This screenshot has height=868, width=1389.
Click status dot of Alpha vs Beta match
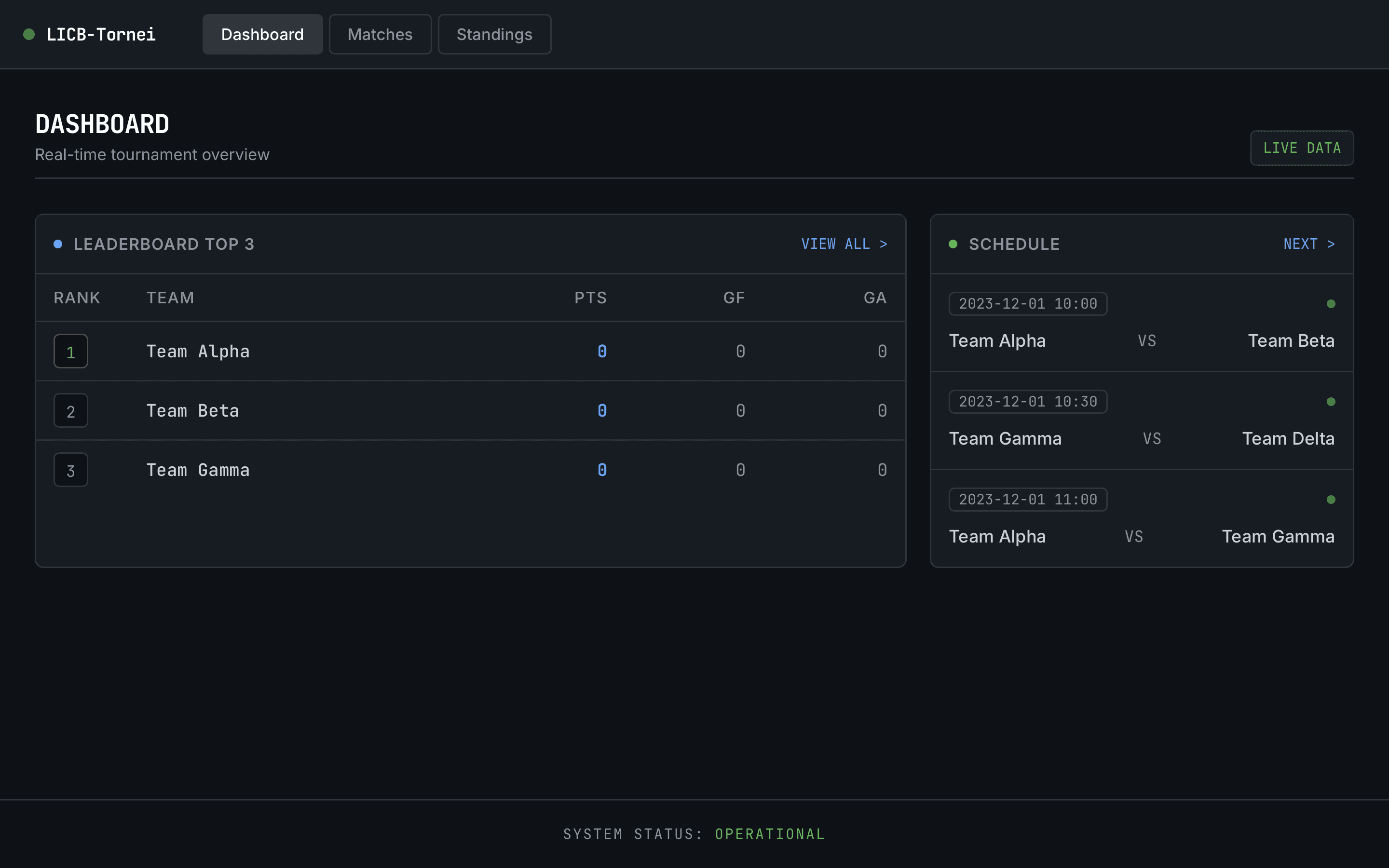pyautogui.click(x=1331, y=304)
